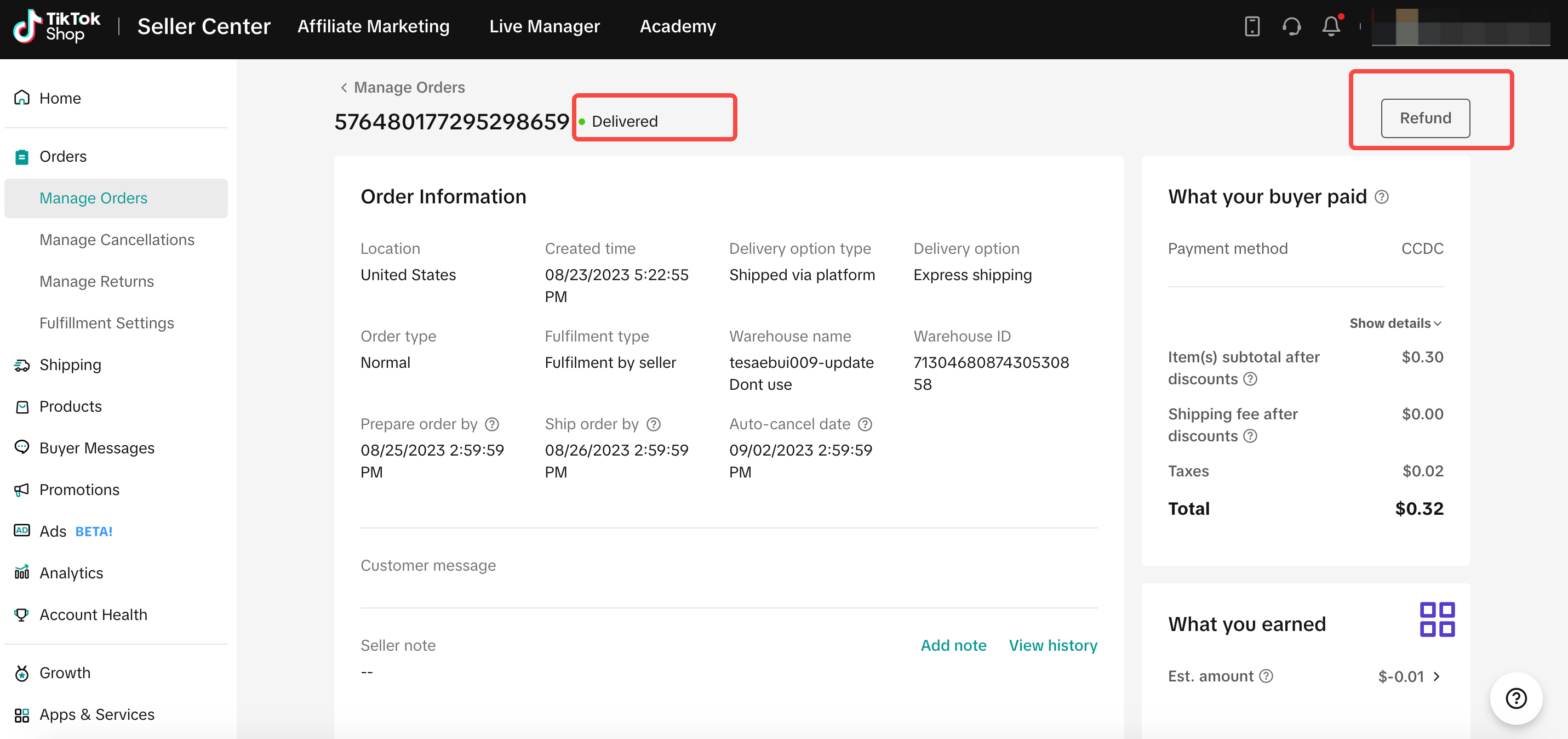Image resolution: width=1568 pixels, height=739 pixels.
Task: Click help icon beside Est. amount
Action: 1266,675
